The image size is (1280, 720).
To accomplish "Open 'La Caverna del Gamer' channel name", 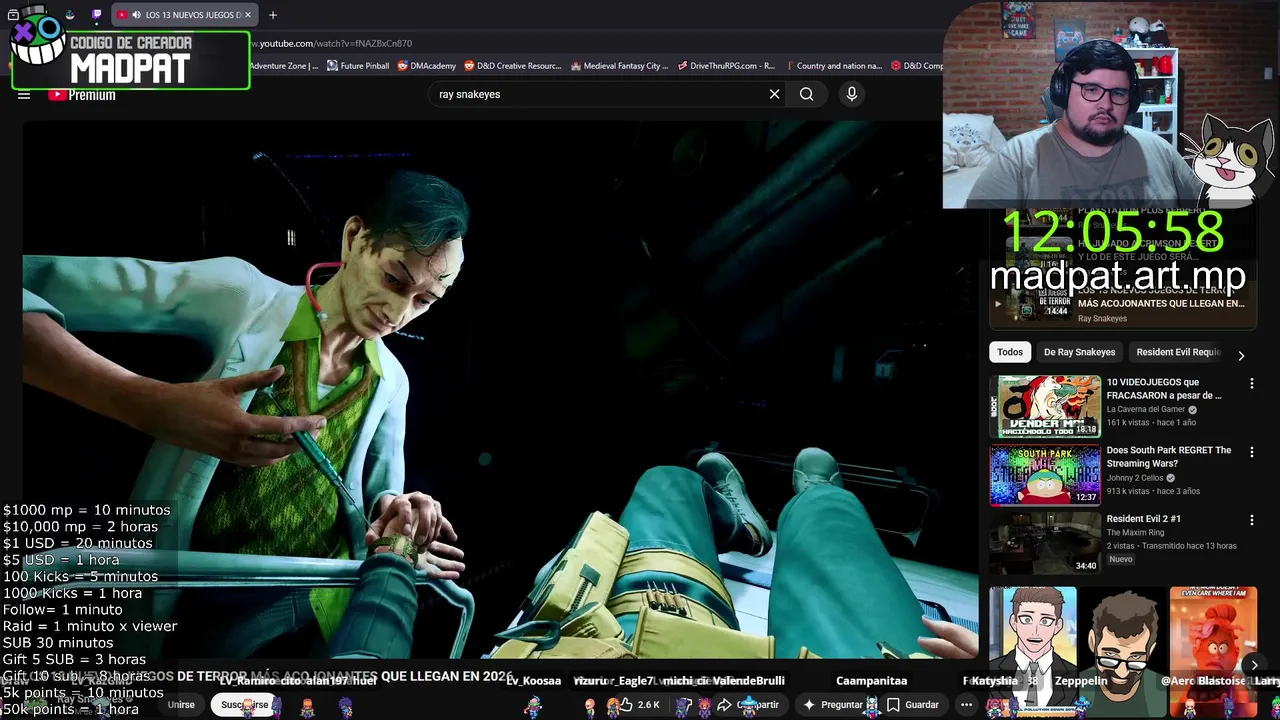I will [1145, 409].
